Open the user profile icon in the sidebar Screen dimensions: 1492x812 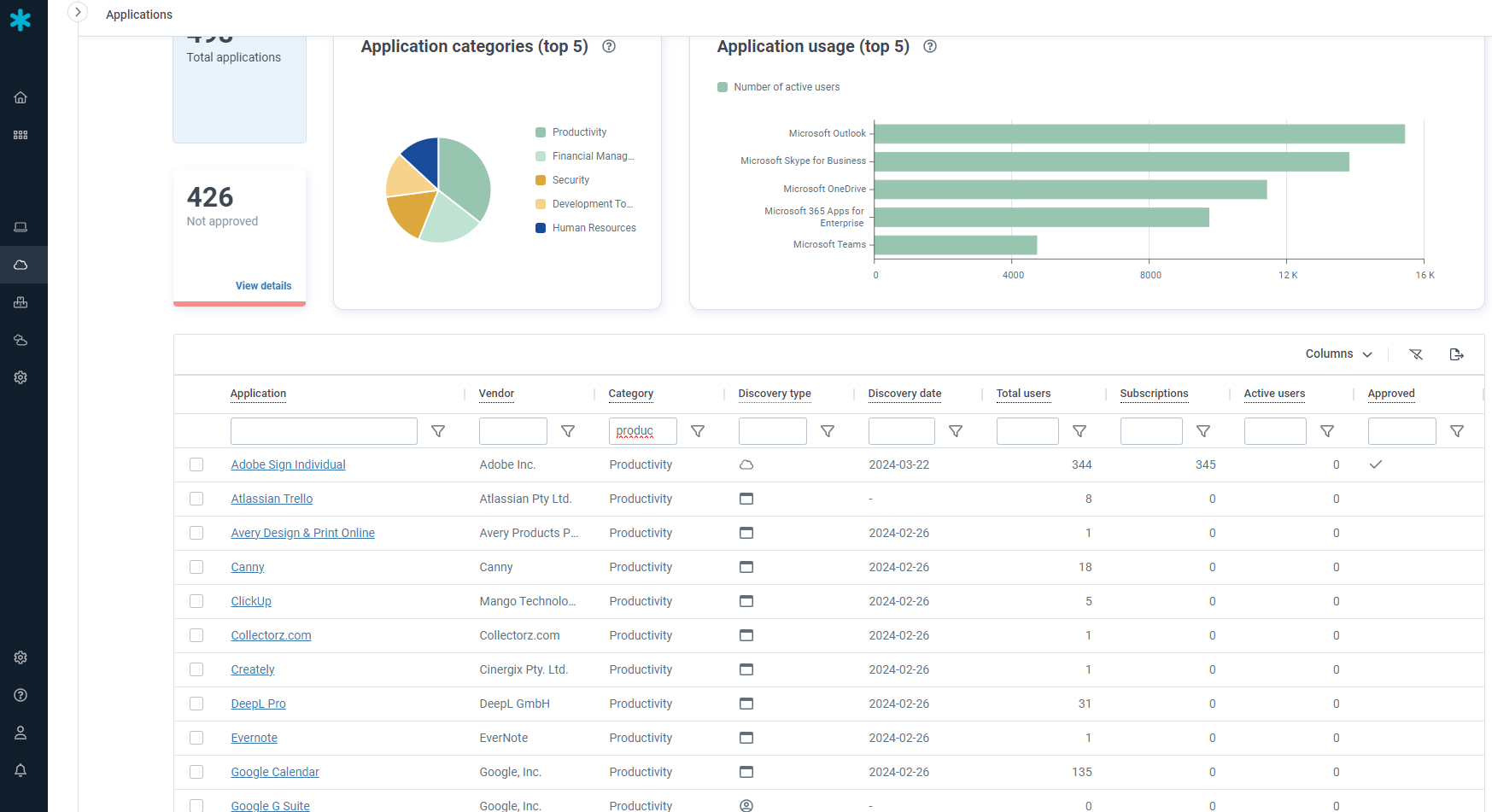coord(20,733)
